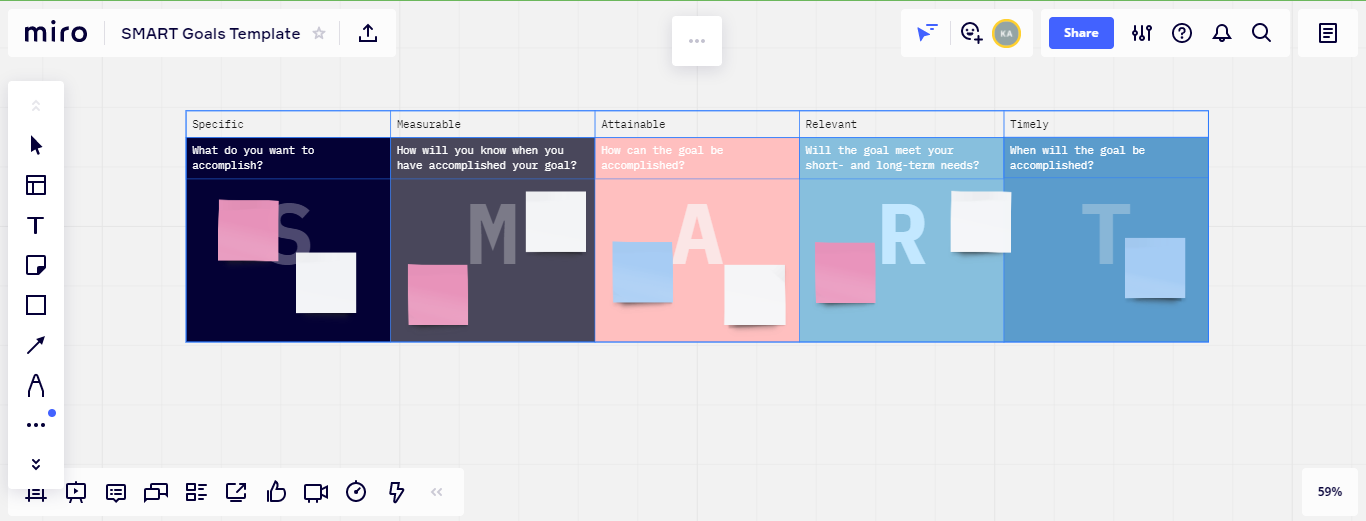
Task: Open the SMART Goals Template board title
Action: point(211,33)
